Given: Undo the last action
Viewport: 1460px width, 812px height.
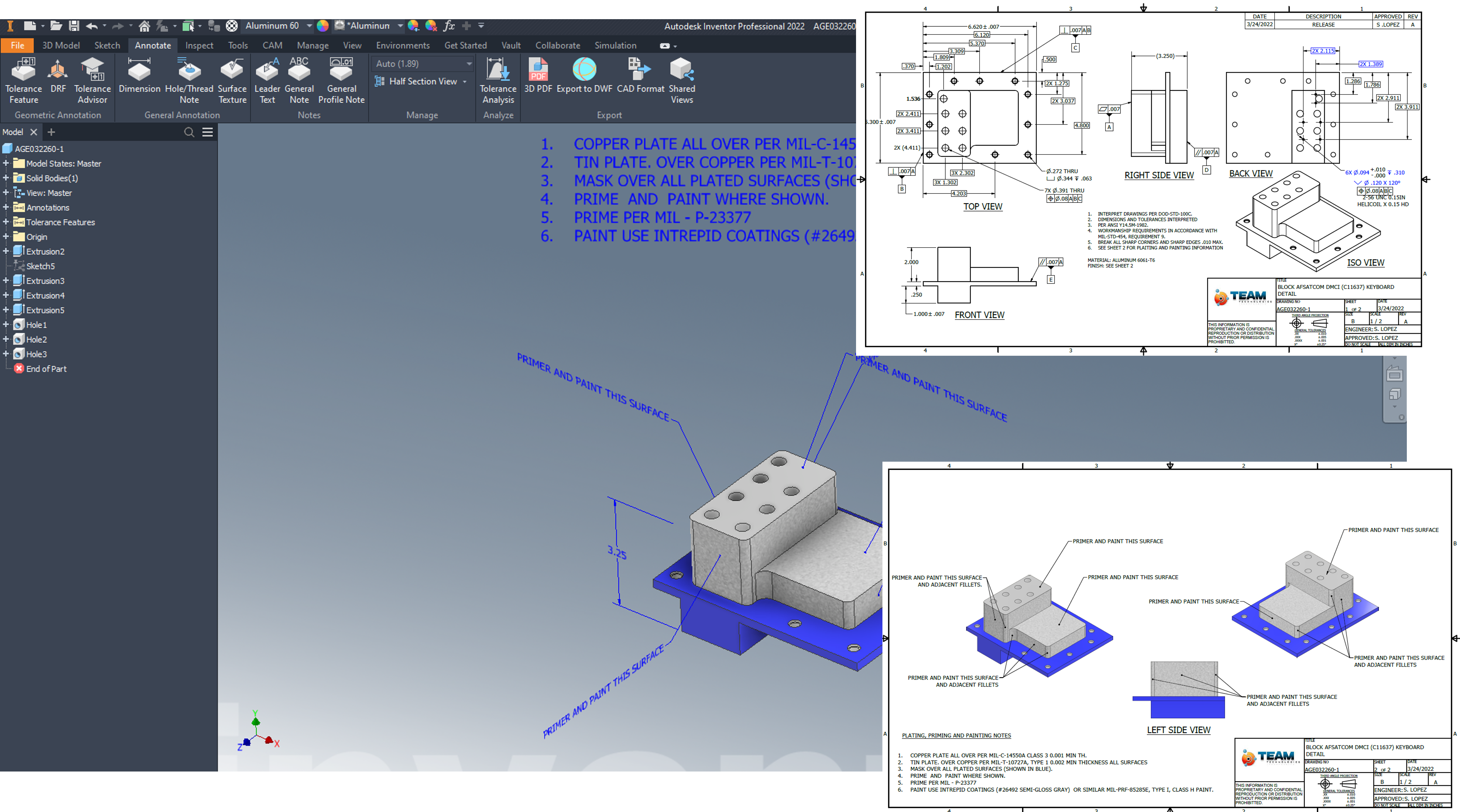Looking at the screenshot, I should (92, 26).
